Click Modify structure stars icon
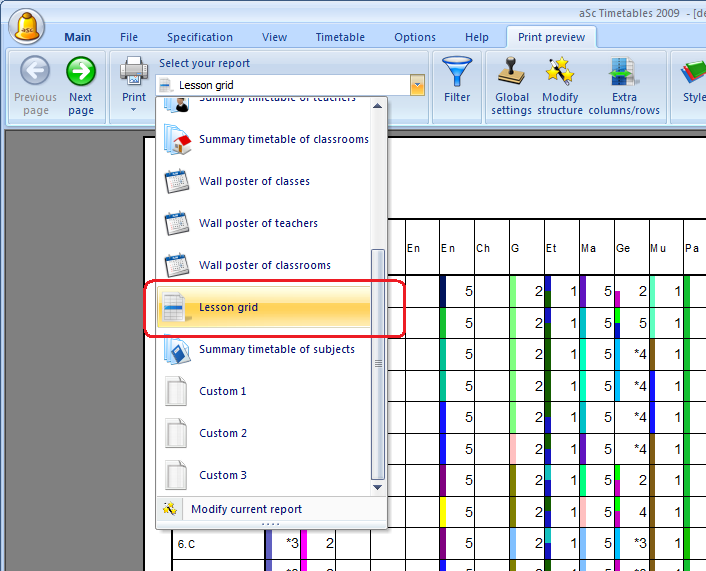Image resolution: width=706 pixels, height=571 pixels. coord(560,72)
